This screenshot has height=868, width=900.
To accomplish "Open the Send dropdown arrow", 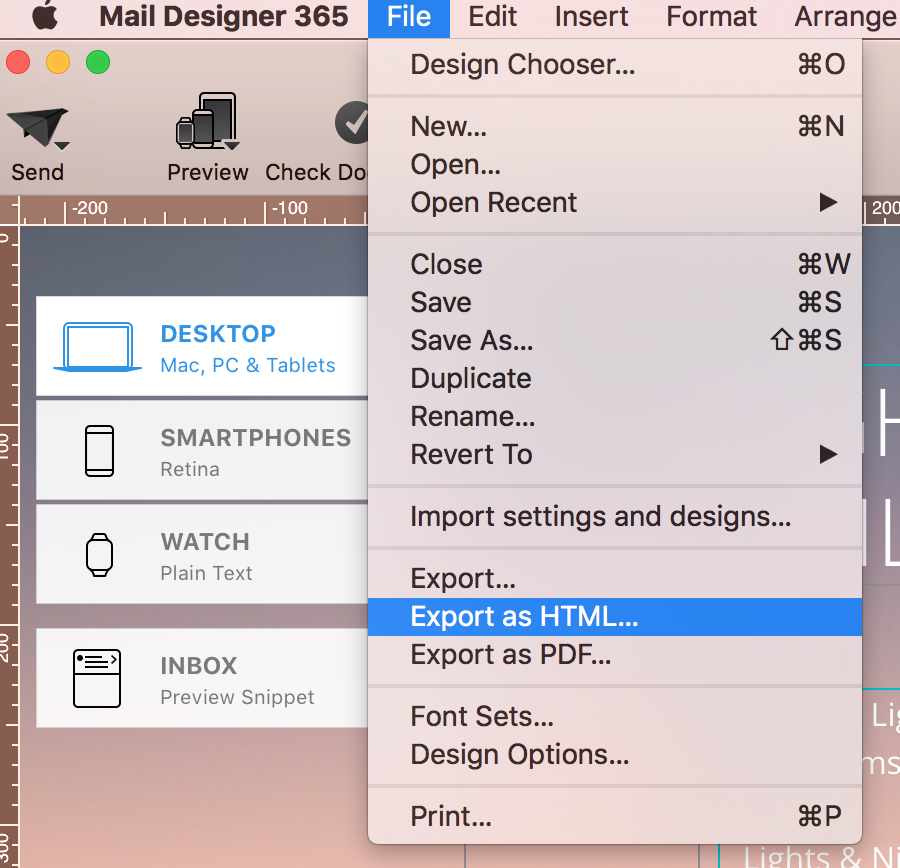I will pos(62,146).
